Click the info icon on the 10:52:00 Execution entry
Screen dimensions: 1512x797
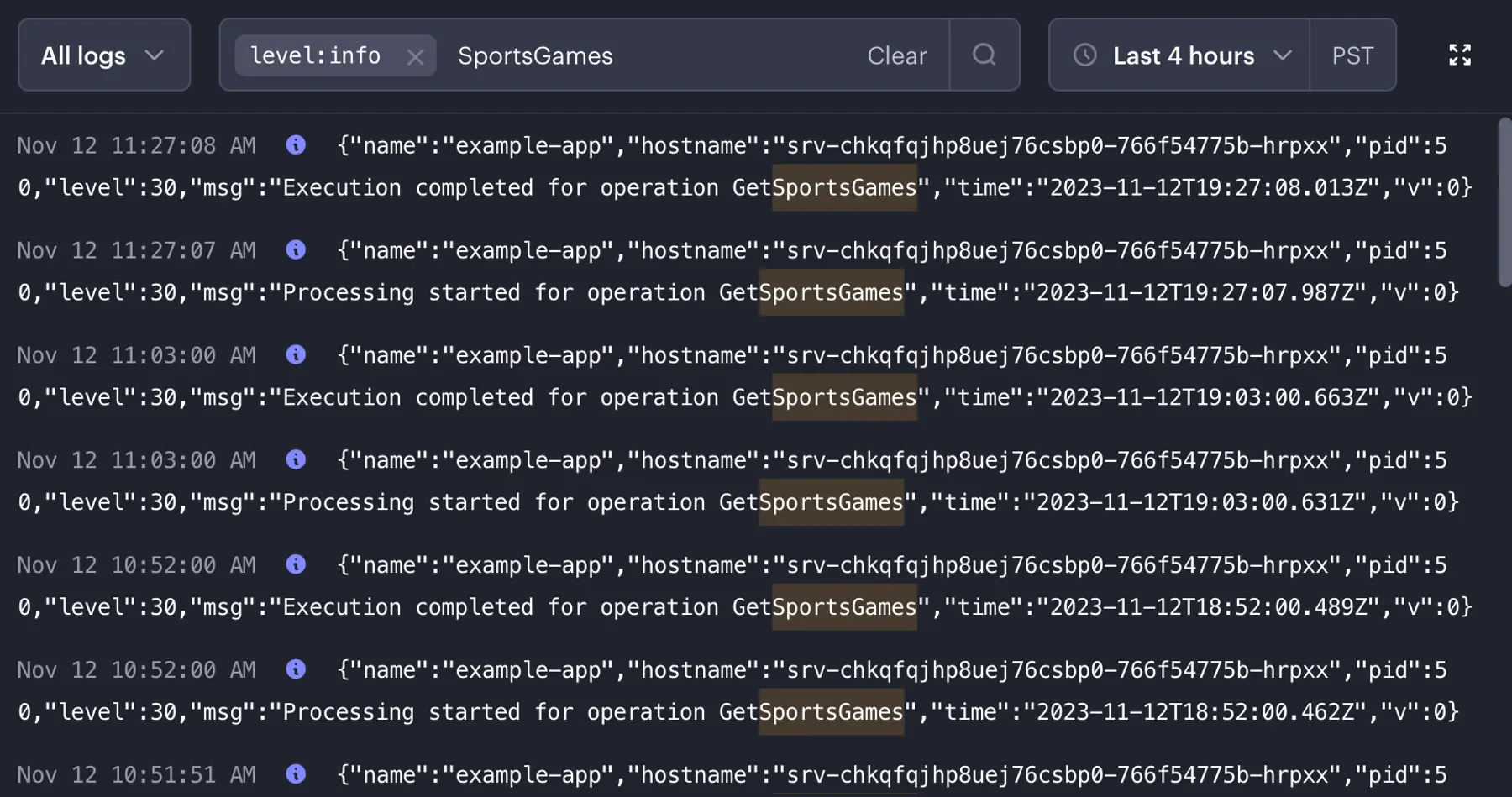pos(296,564)
